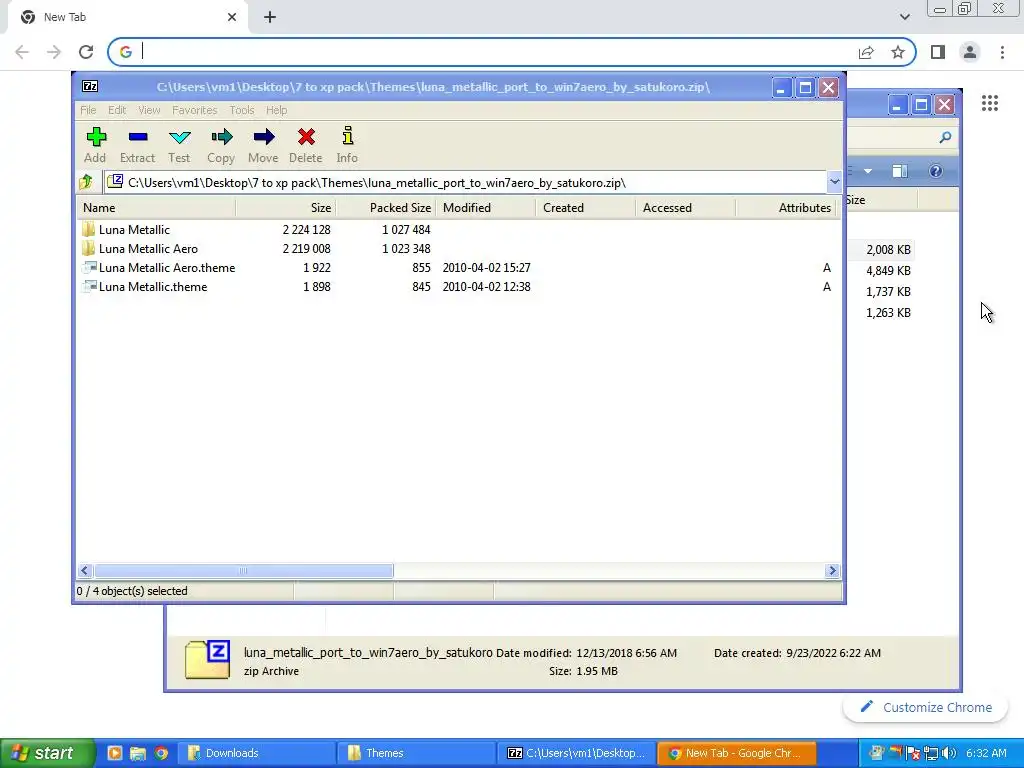Screen dimensions: 1024x768
Task: Switch to Themes taskbar window
Action: (416, 753)
